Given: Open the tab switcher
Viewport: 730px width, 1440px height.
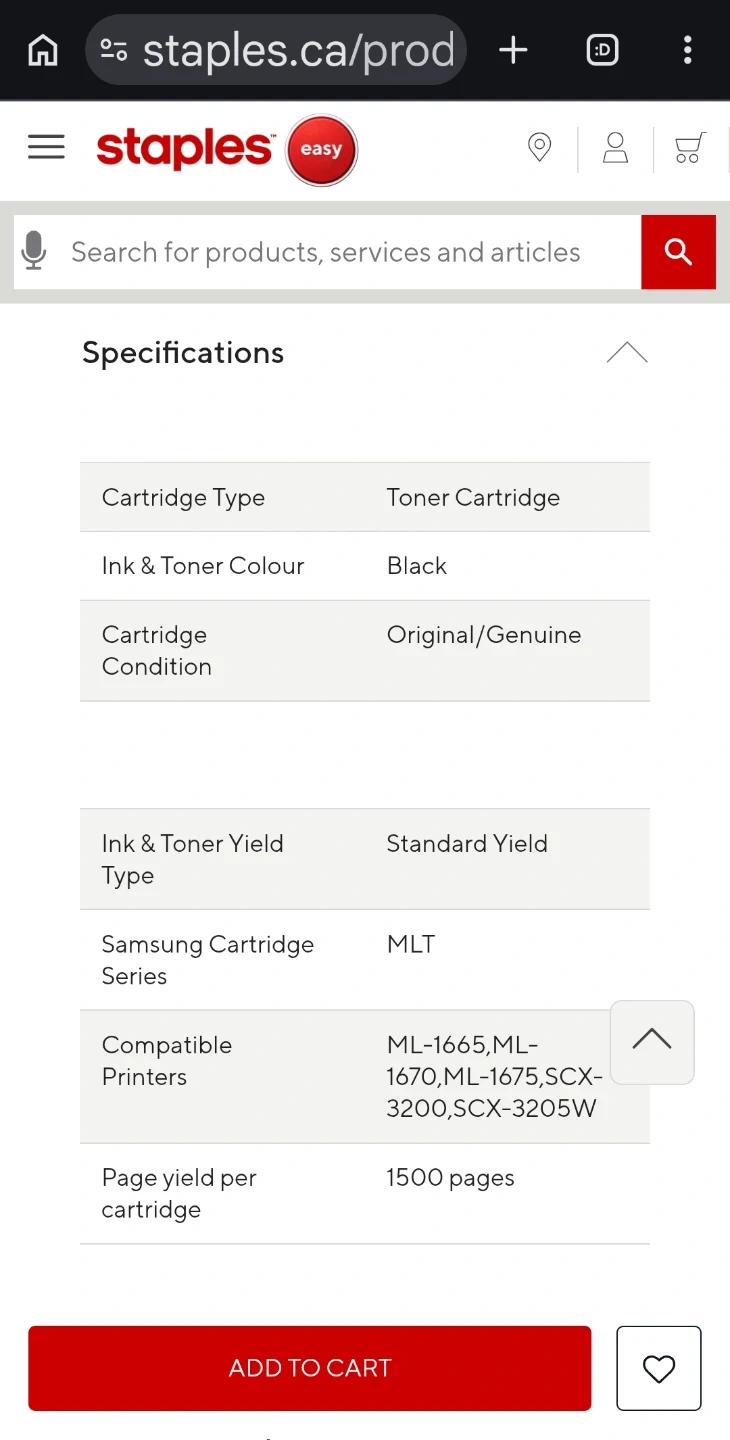Looking at the screenshot, I should 602,50.
